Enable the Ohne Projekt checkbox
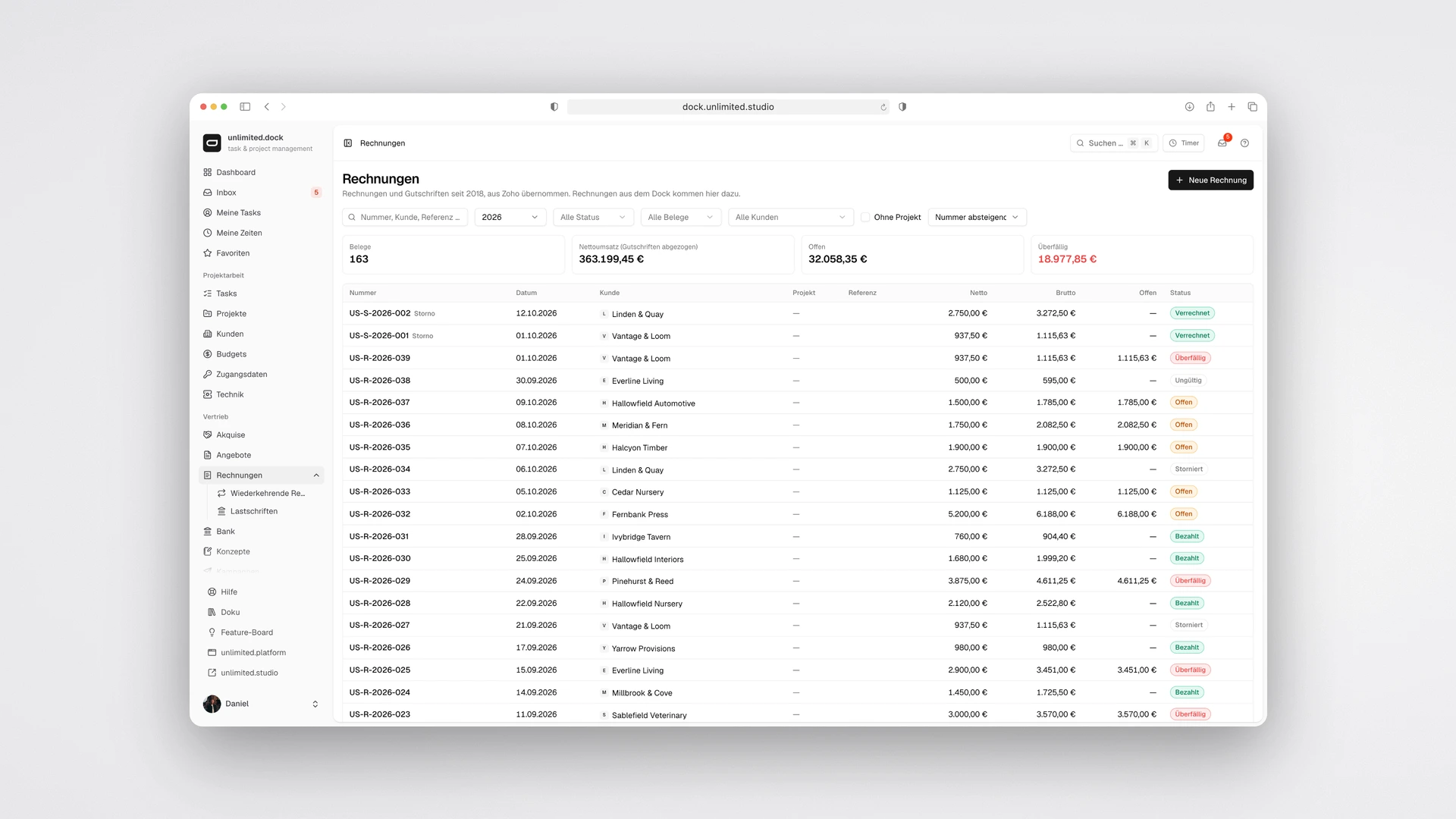This screenshot has width=1456, height=819. (865, 217)
